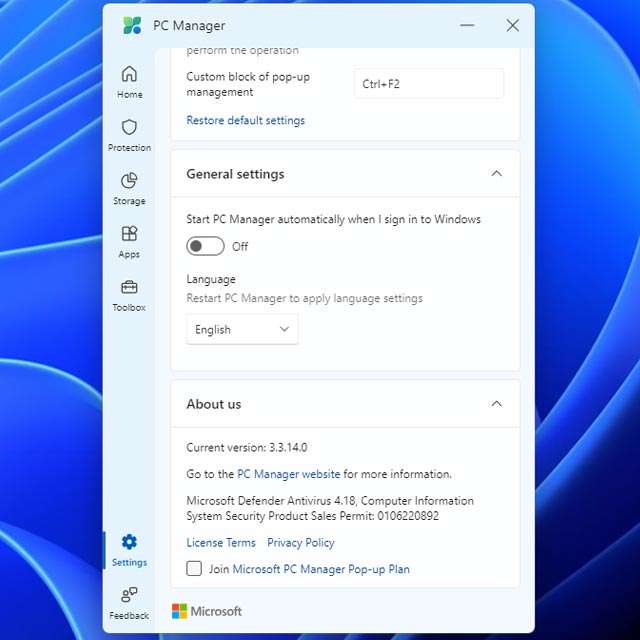Select the Protection shield icon
Screen dimensions: 640x640
[x=129, y=128]
